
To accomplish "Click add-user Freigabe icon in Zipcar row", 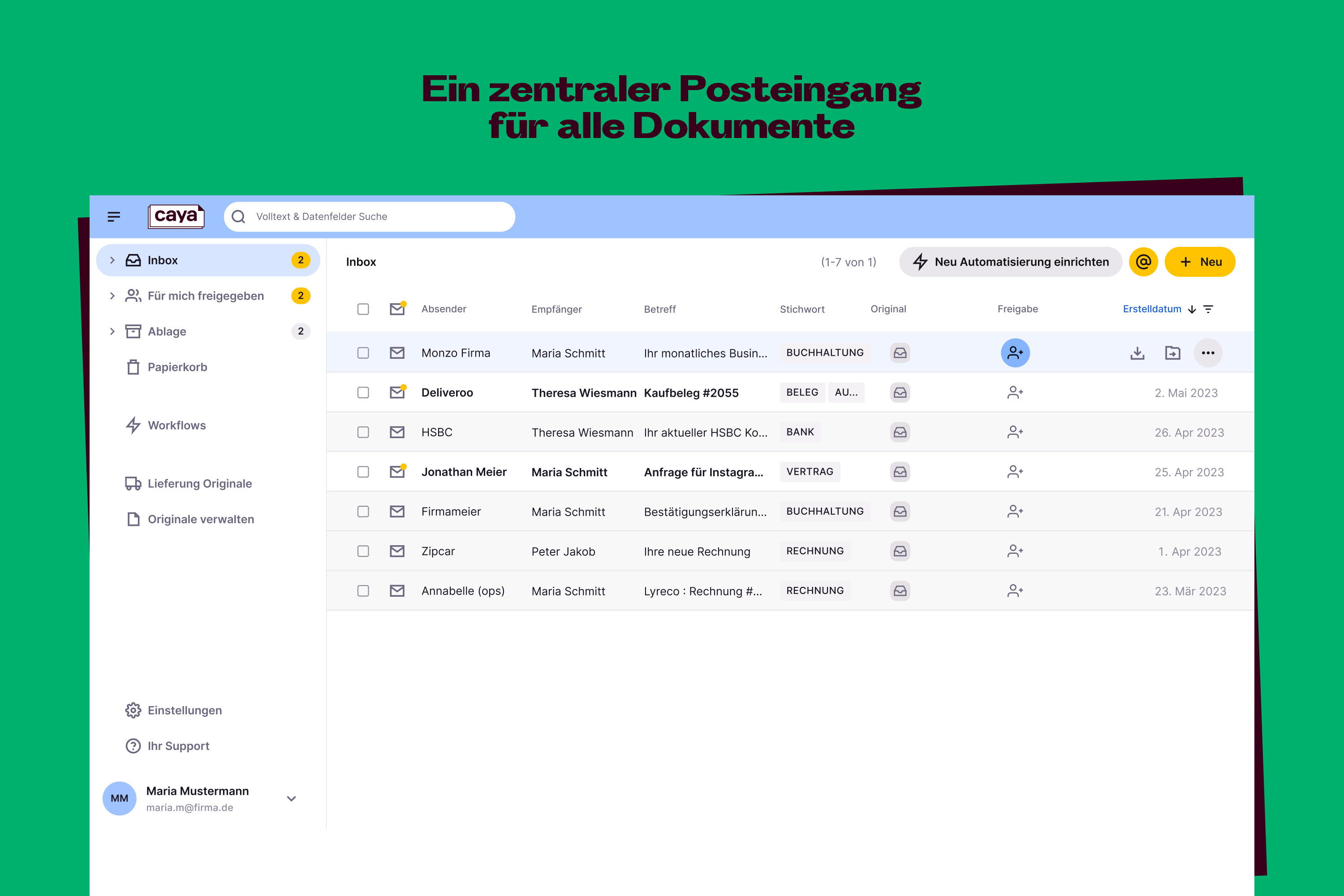I will pos(1015,551).
